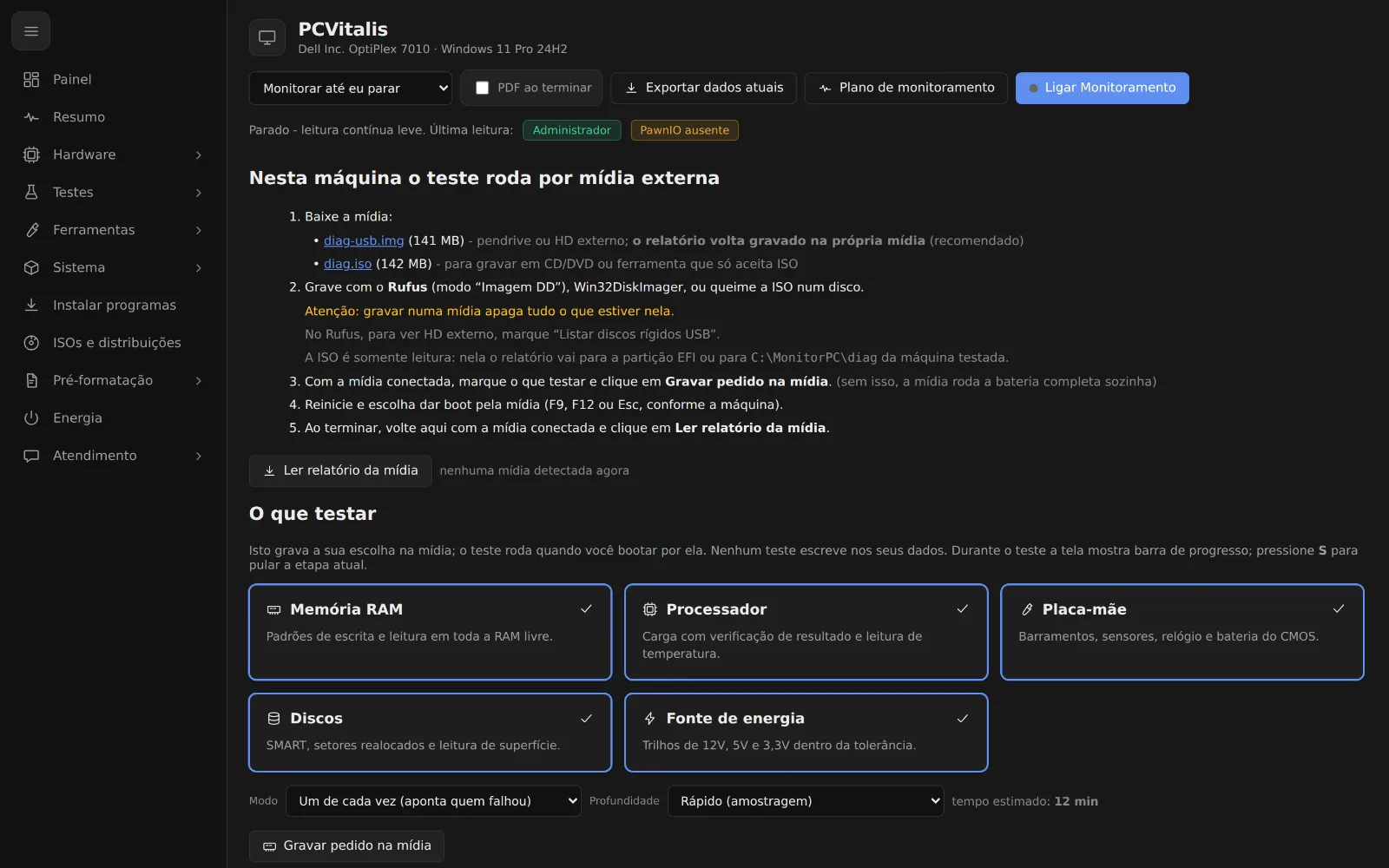Download the diag-usb.img link
1389x868 pixels.
click(x=364, y=240)
